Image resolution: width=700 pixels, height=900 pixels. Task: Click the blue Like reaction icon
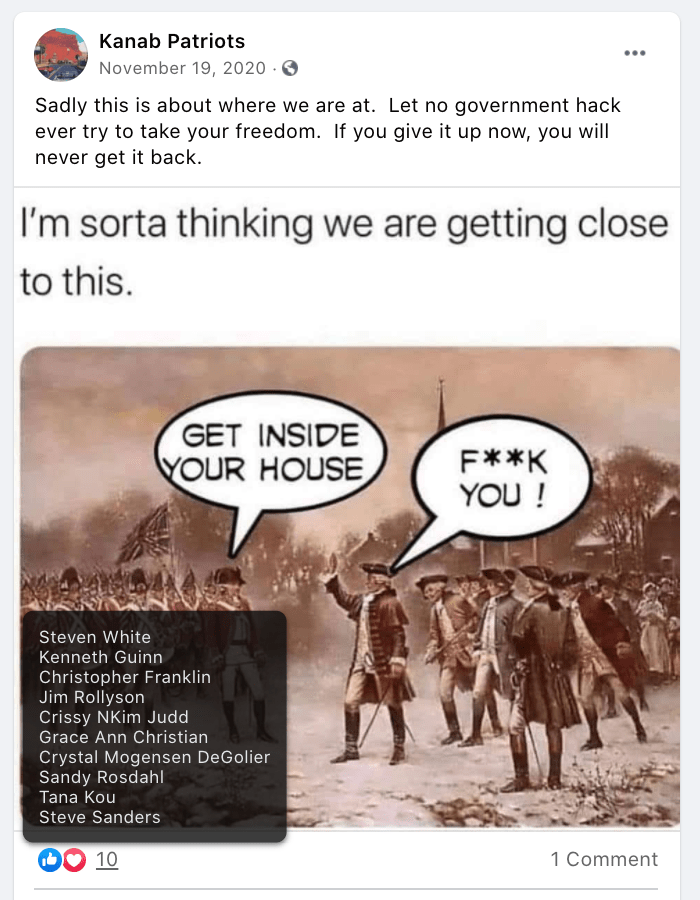tap(50, 859)
